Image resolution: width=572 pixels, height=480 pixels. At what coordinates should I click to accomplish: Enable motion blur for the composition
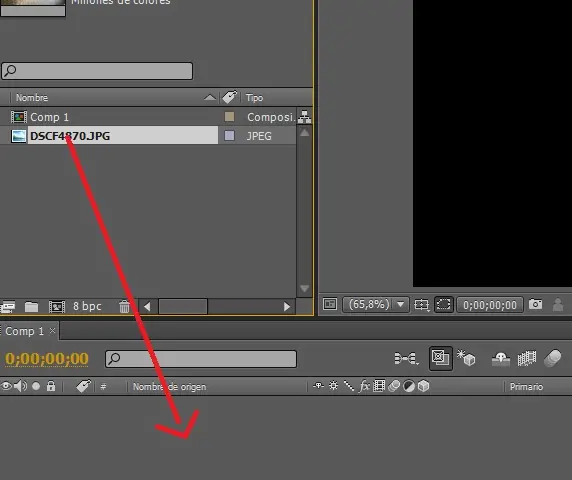pos(553,358)
